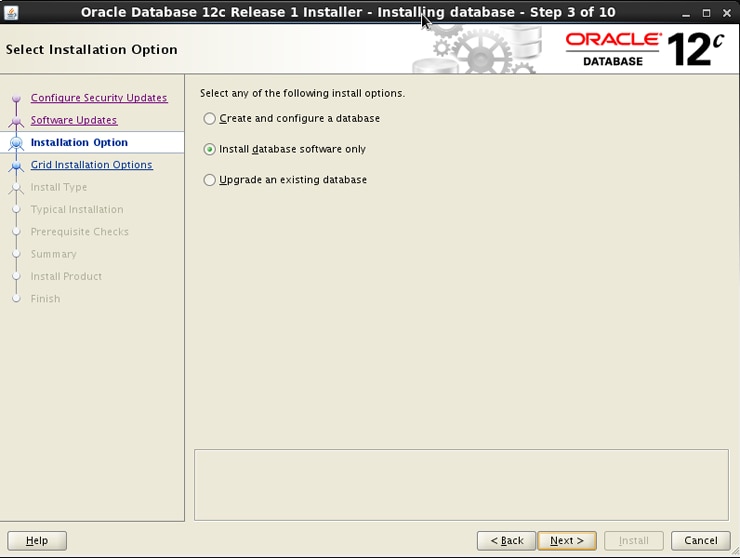
Task: Open the Grid Installation Options step link
Action: click(x=92, y=165)
